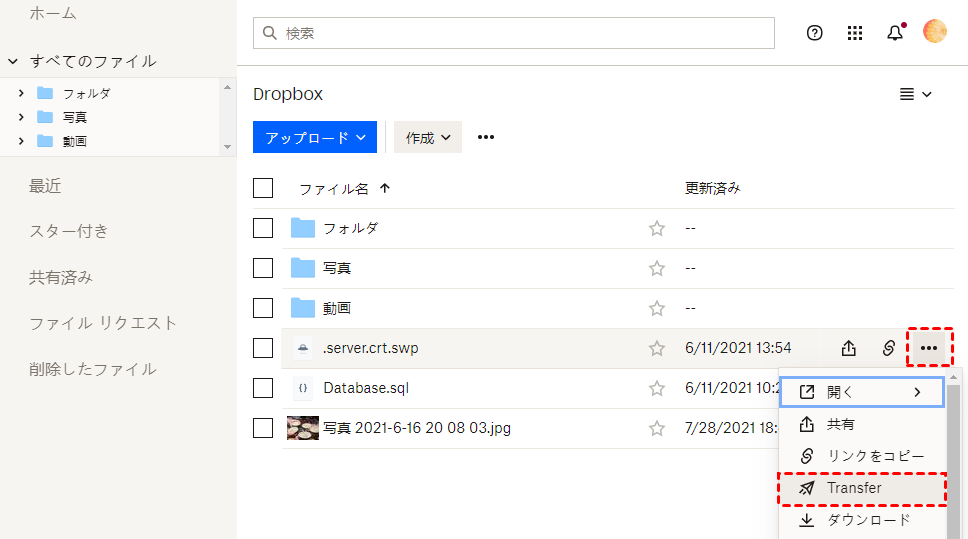
Task: Go to 削除したファイル in sidebar
Action: tap(92, 369)
